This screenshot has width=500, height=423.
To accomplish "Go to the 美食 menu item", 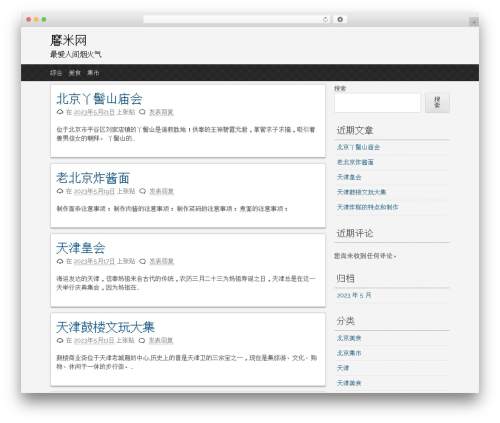I will tap(75, 73).
